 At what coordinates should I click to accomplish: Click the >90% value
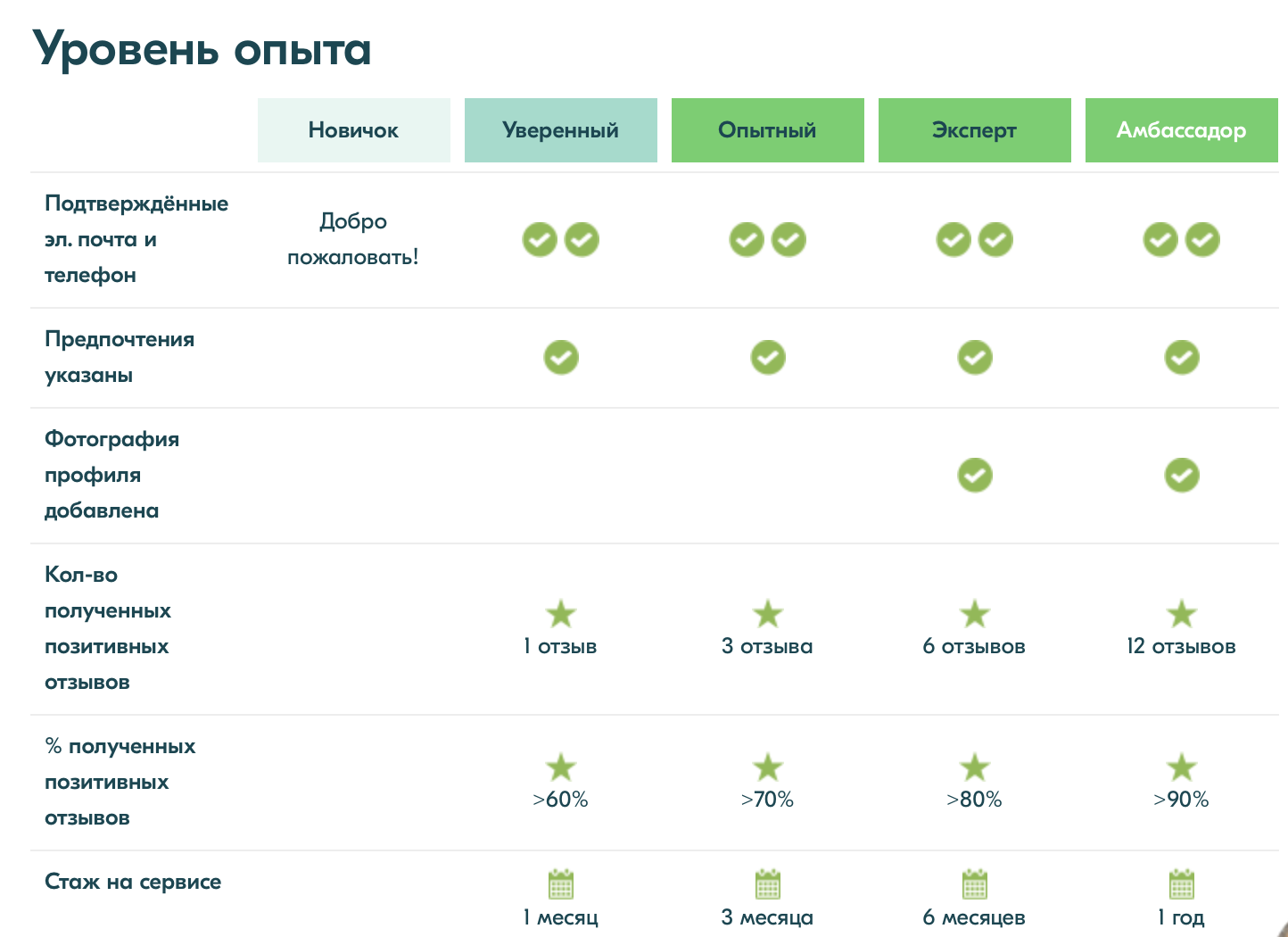tap(1181, 800)
